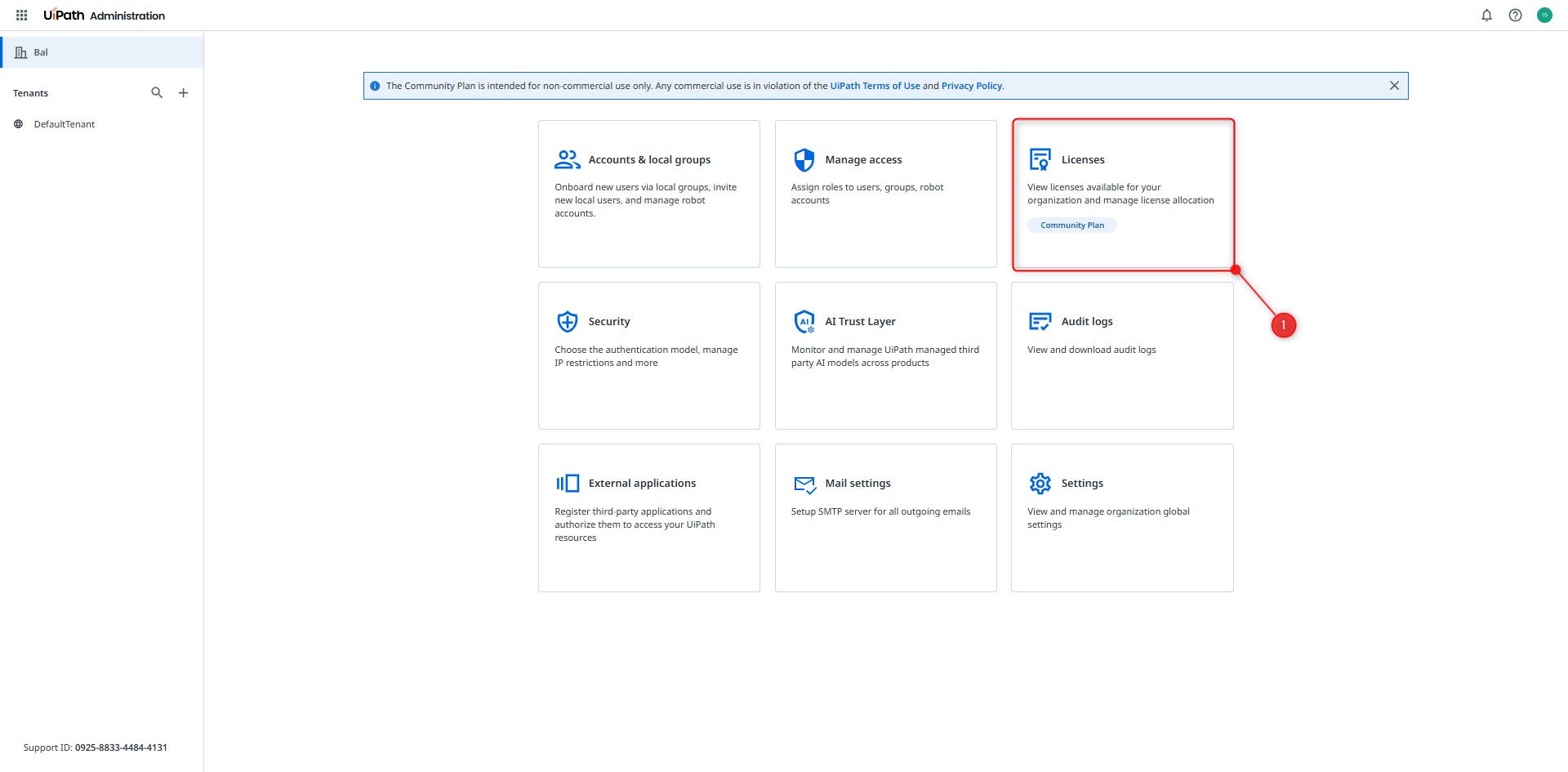Open the app launcher grid icon
Screen dimensions: 1568x772
coord(22,16)
